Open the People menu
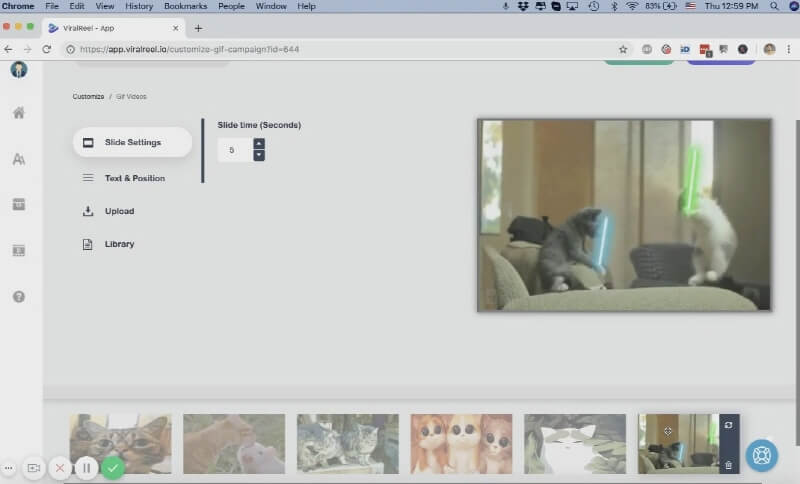Screen dimensions: 800x484 pyautogui.click(x=231, y=6)
